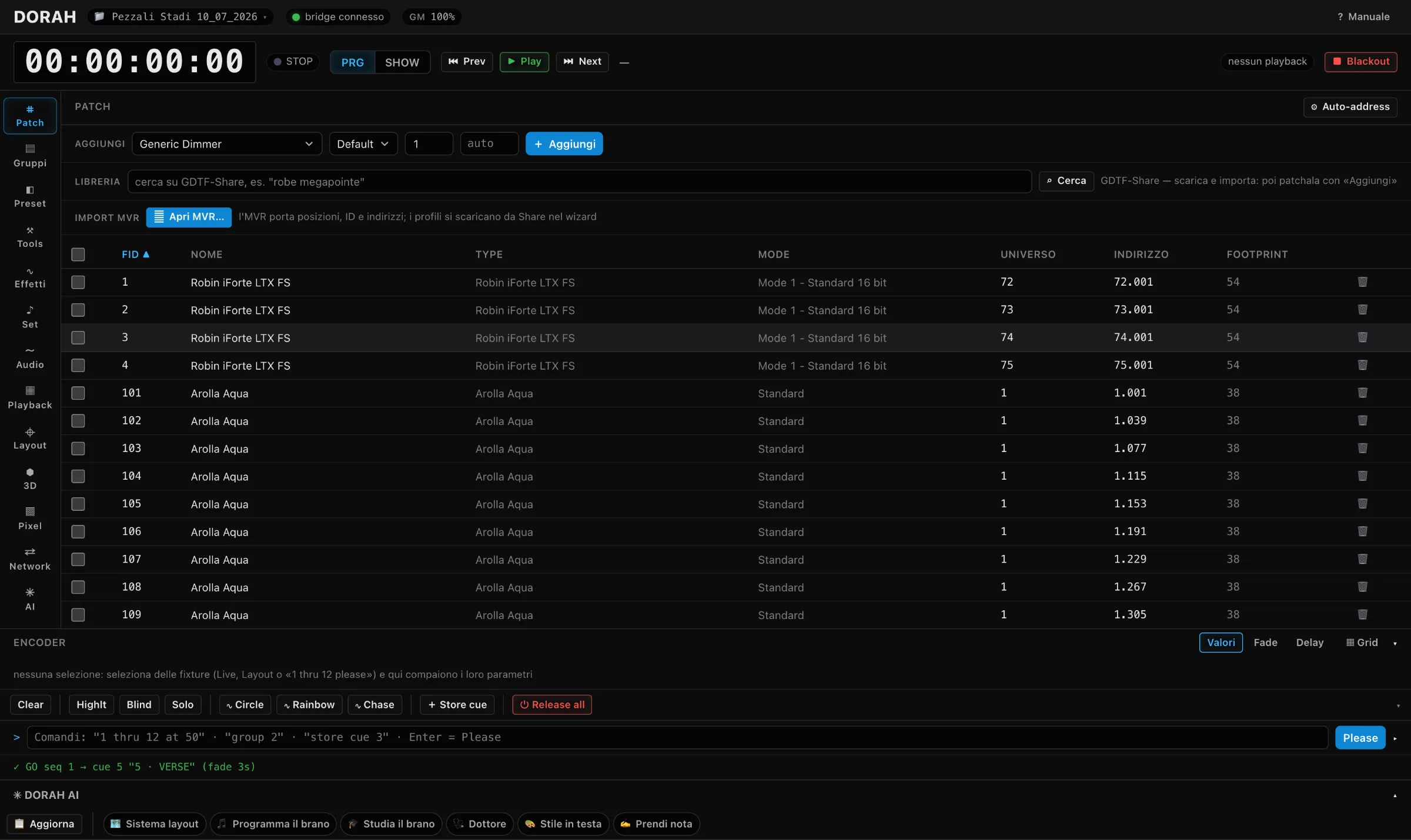Open the Generic Dimmer fixture type dropdown
1411x840 pixels.
pyautogui.click(x=227, y=144)
